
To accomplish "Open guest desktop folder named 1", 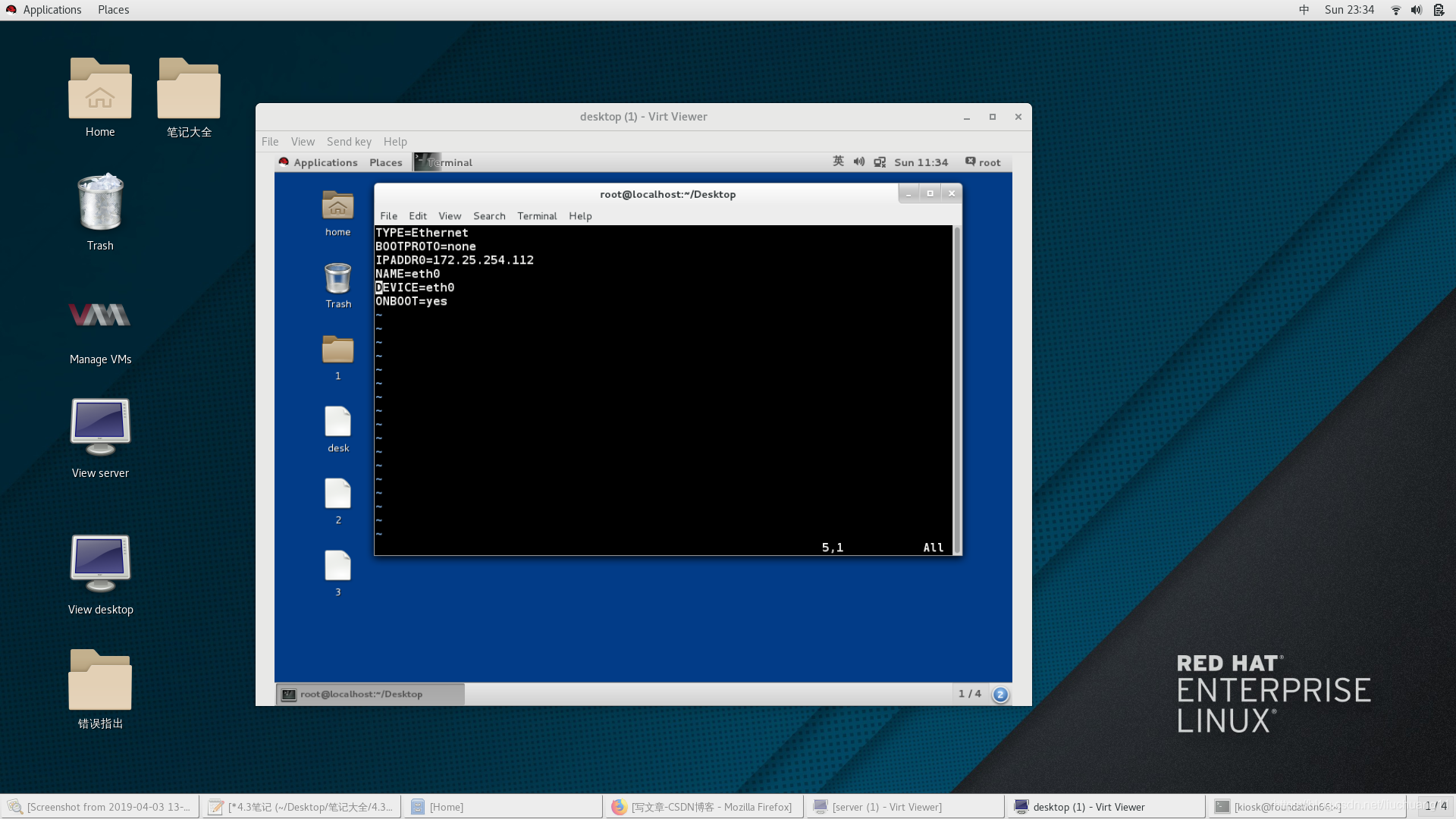I will click(x=338, y=350).
